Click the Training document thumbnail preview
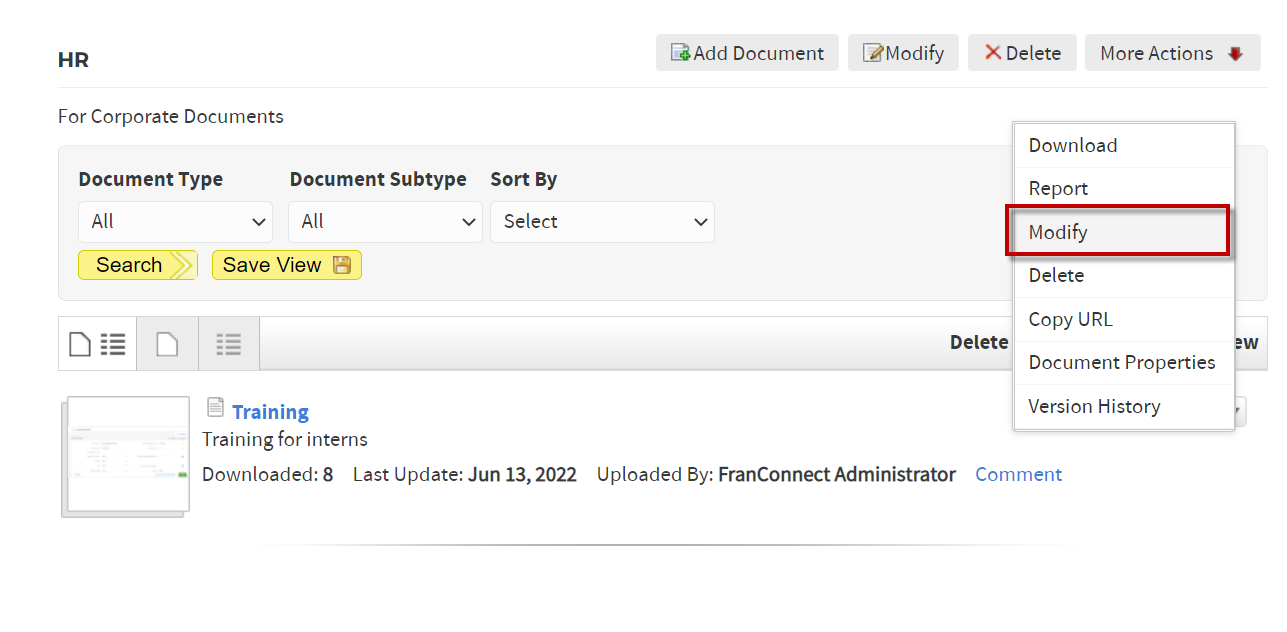The height and width of the screenshot is (632, 1287). (126, 456)
